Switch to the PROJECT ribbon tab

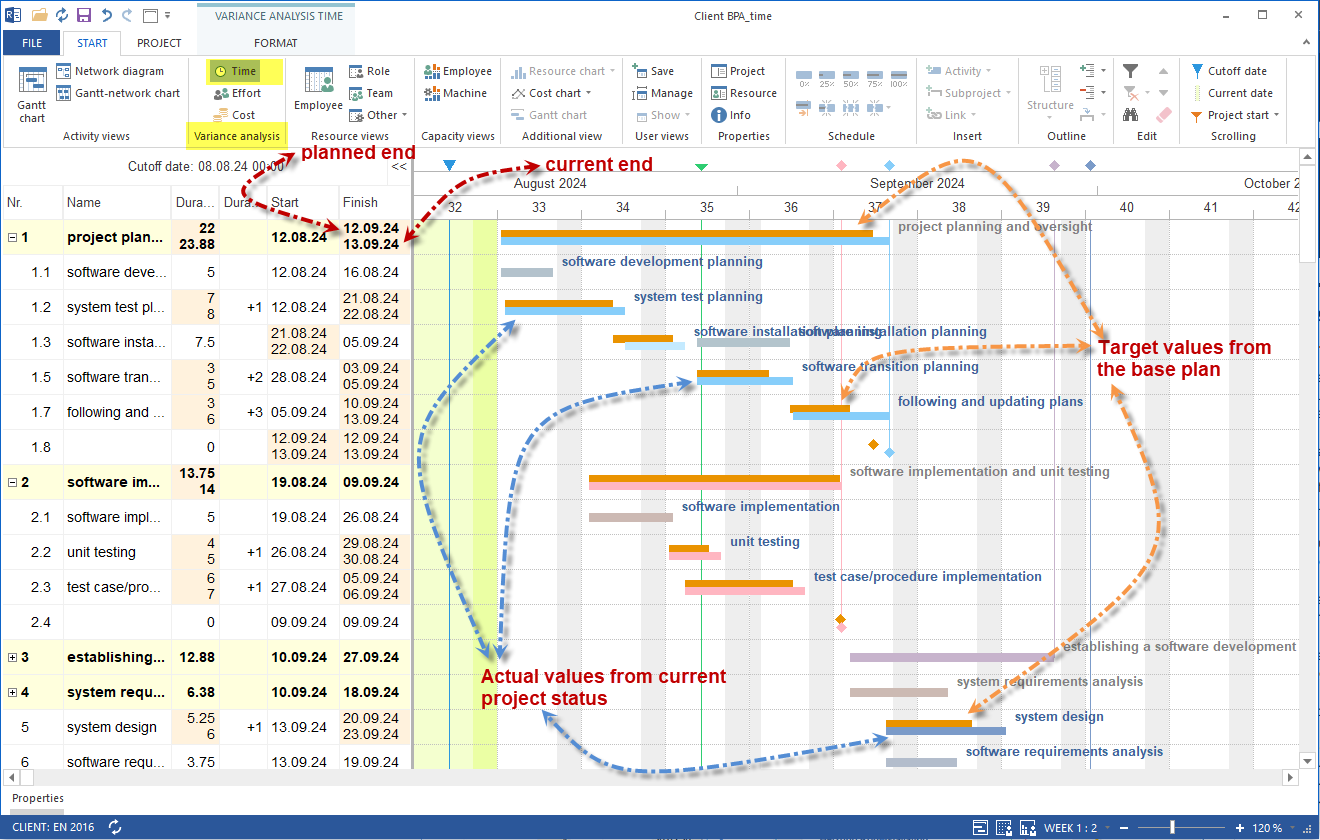pyautogui.click(x=159, y=43)
